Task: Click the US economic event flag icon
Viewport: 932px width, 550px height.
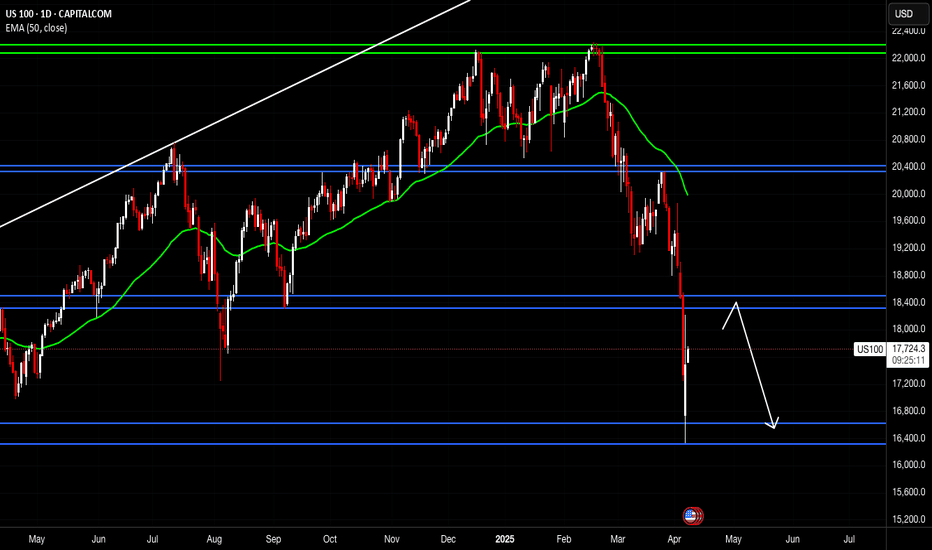Action: (x=691, y=516)
